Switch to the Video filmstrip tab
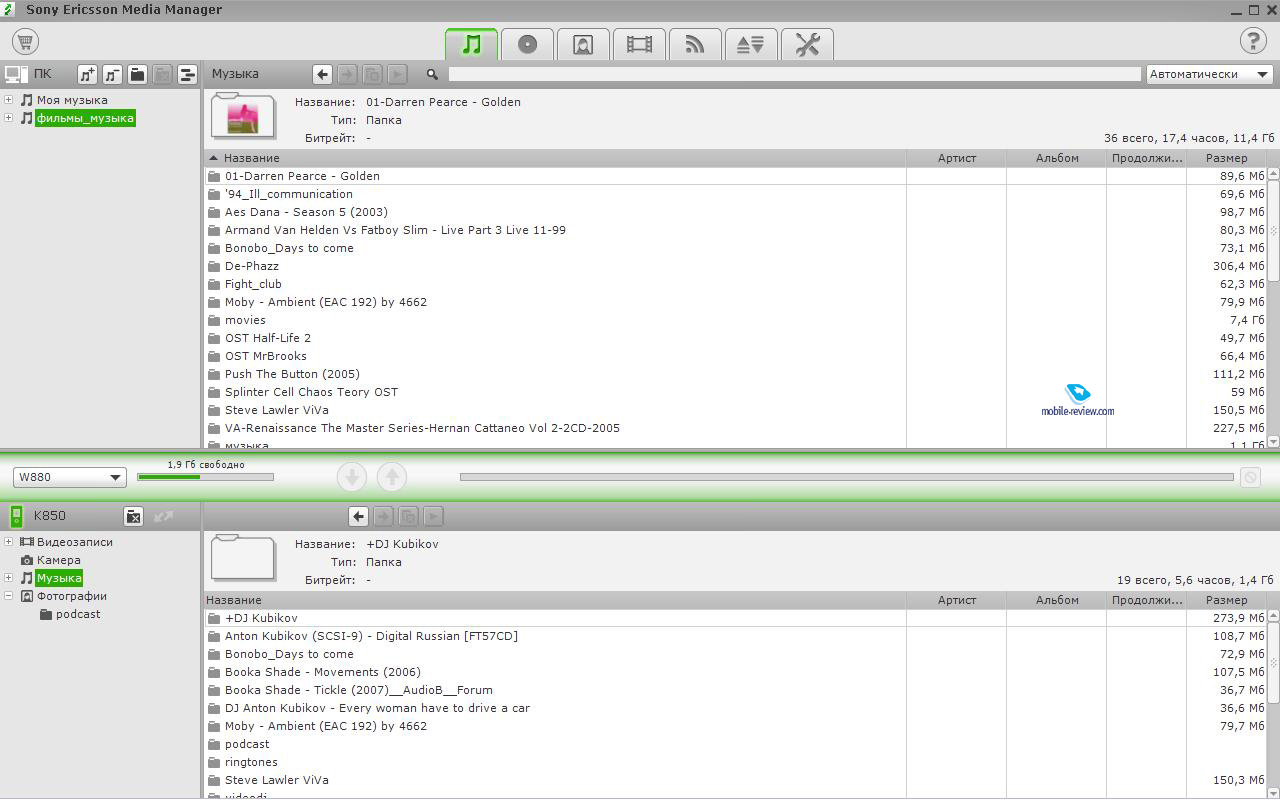Viewport: 1280px width, 800px height. (639, 44)
